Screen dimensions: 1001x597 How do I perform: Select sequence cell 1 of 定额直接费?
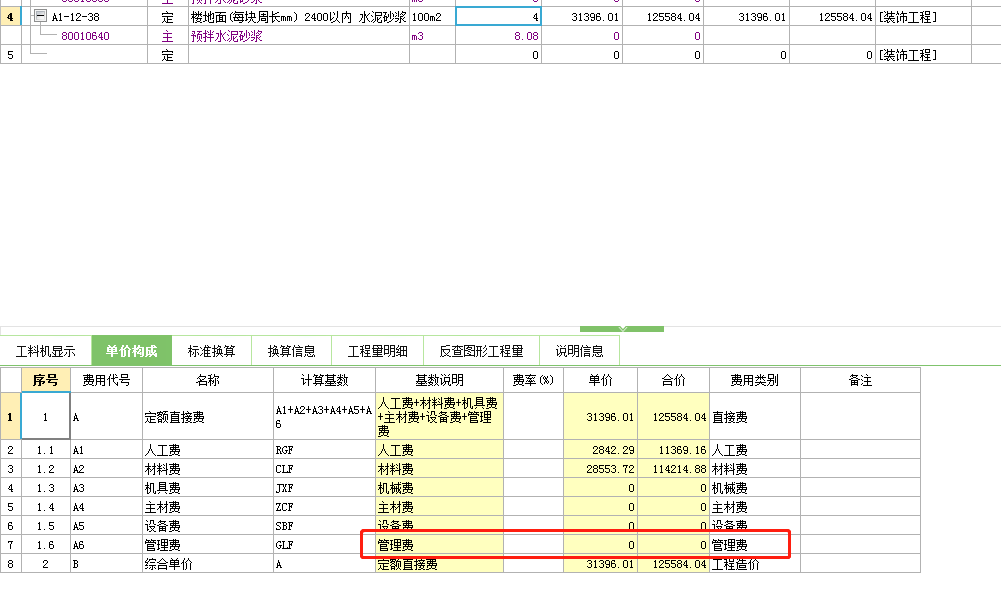(x=45, y=416)
